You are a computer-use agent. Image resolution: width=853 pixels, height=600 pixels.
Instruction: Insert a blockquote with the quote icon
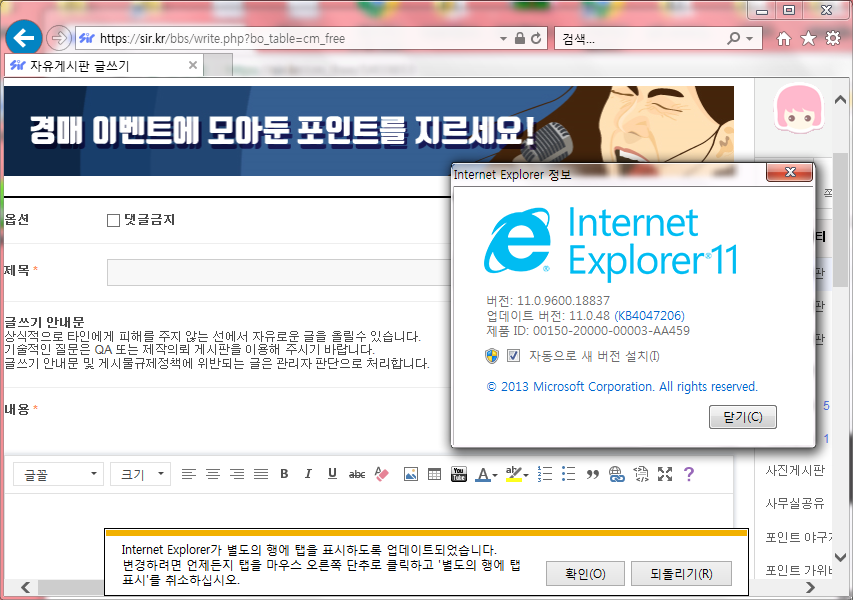click(592, 475)
